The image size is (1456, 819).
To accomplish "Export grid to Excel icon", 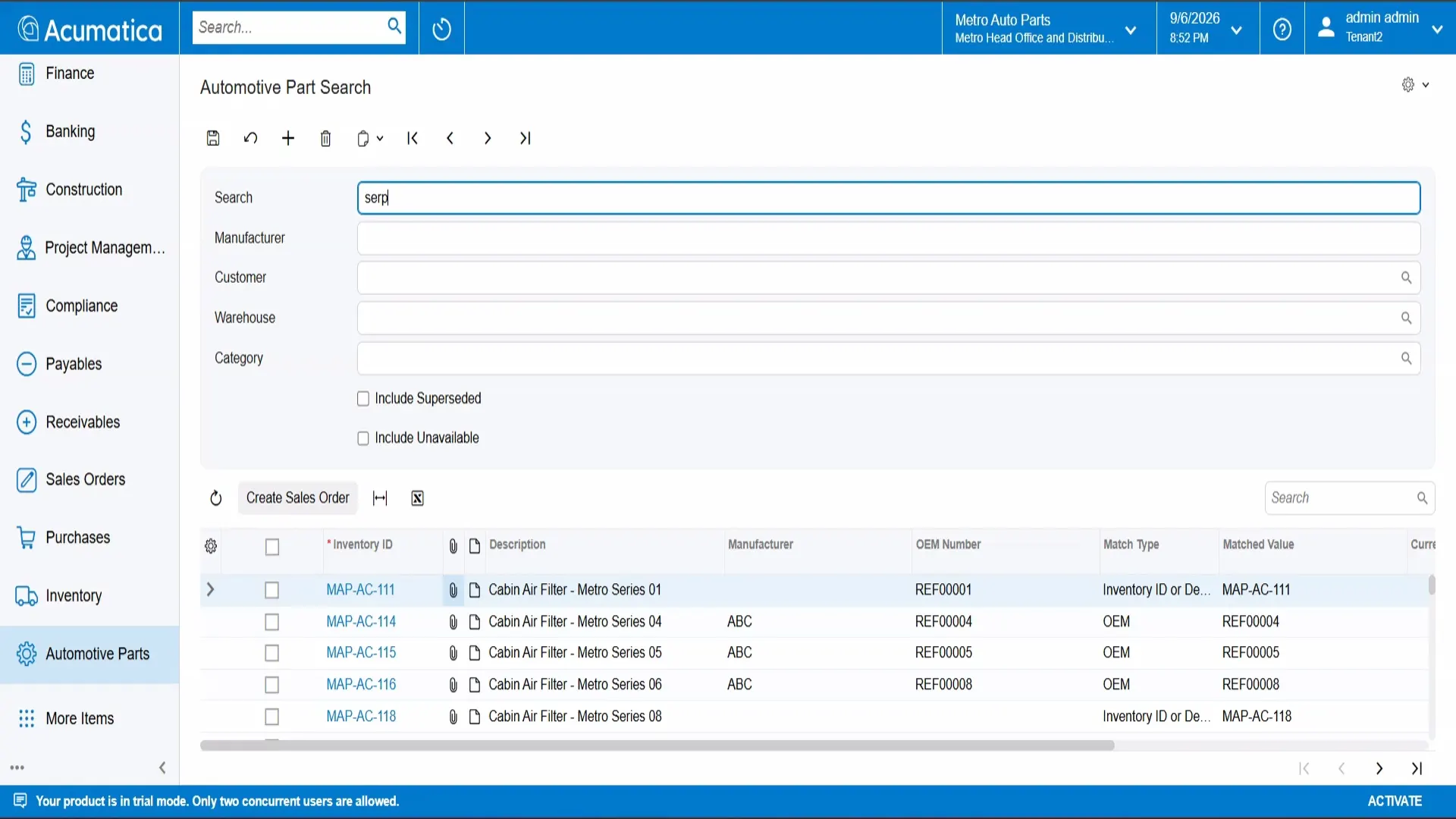I will point(417,498).
